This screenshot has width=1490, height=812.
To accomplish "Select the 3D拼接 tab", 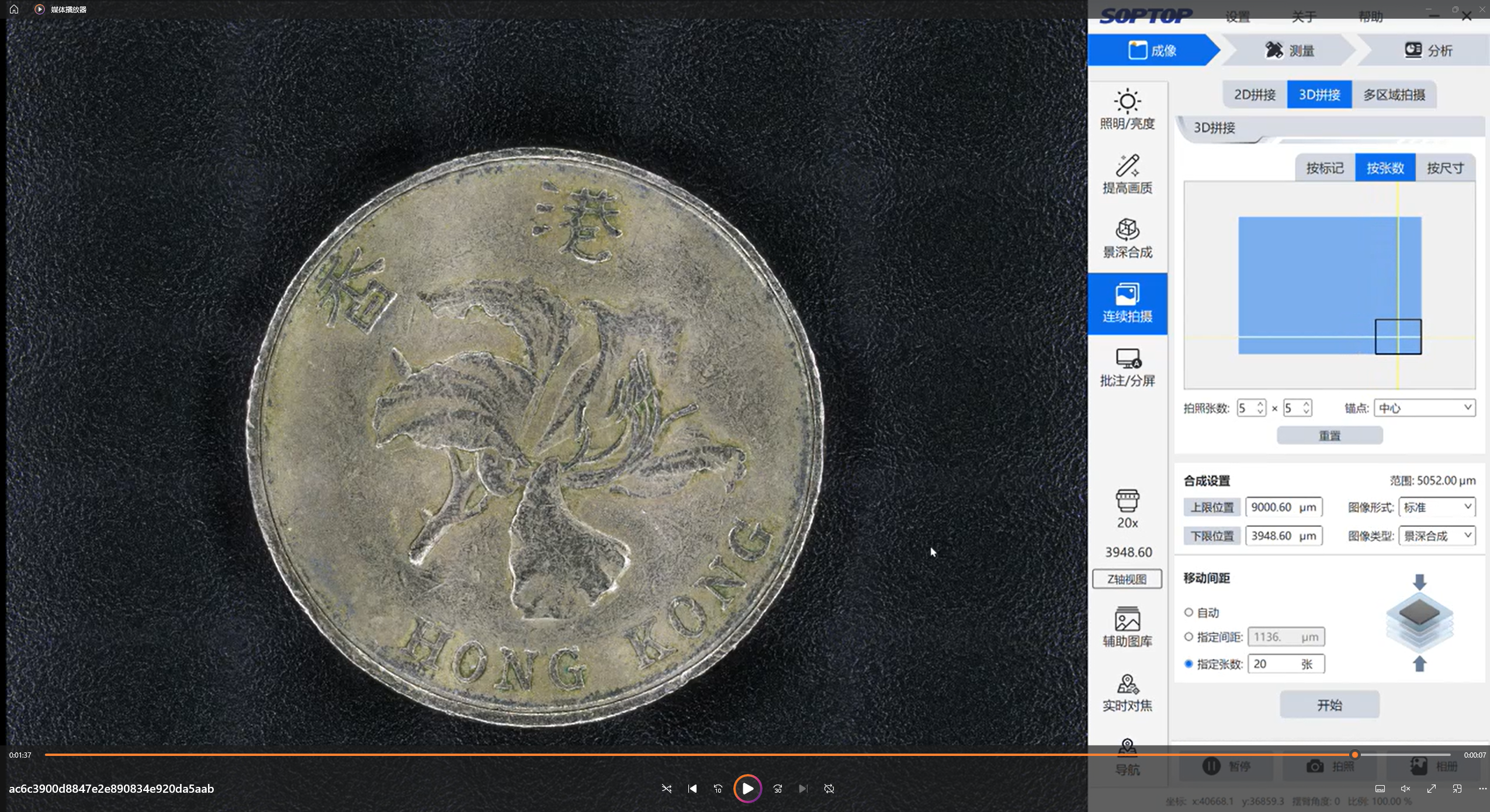I will click(1319, 95).
